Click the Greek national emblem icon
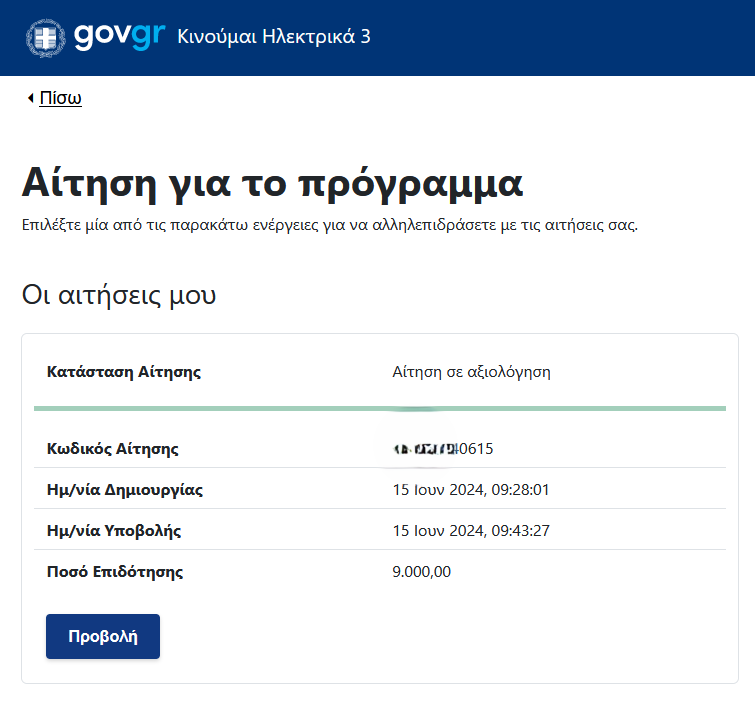The height and width of the screenshot is (706, 755). pyautogui.click(x=45, y=37)
